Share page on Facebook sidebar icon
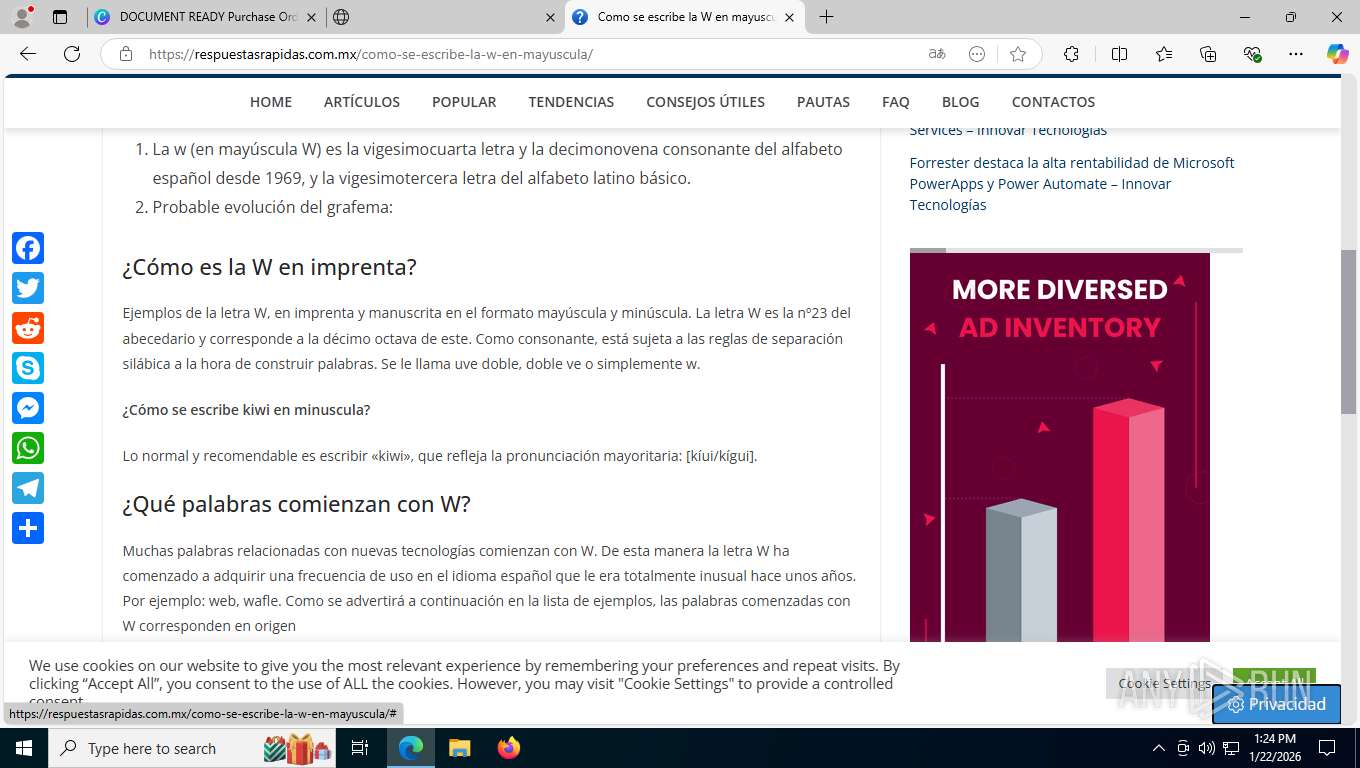This screenshot has width=1360, height=768. 28,248
